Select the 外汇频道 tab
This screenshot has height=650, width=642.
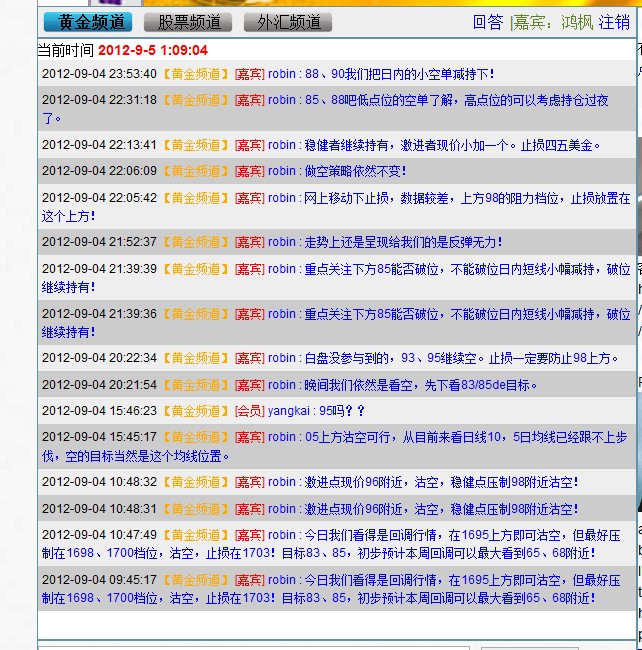[287, 22]
